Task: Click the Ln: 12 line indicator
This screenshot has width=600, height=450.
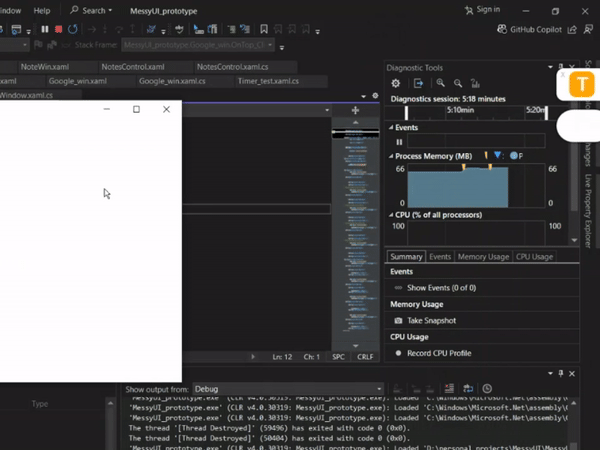Action: (x=282, y=357)
